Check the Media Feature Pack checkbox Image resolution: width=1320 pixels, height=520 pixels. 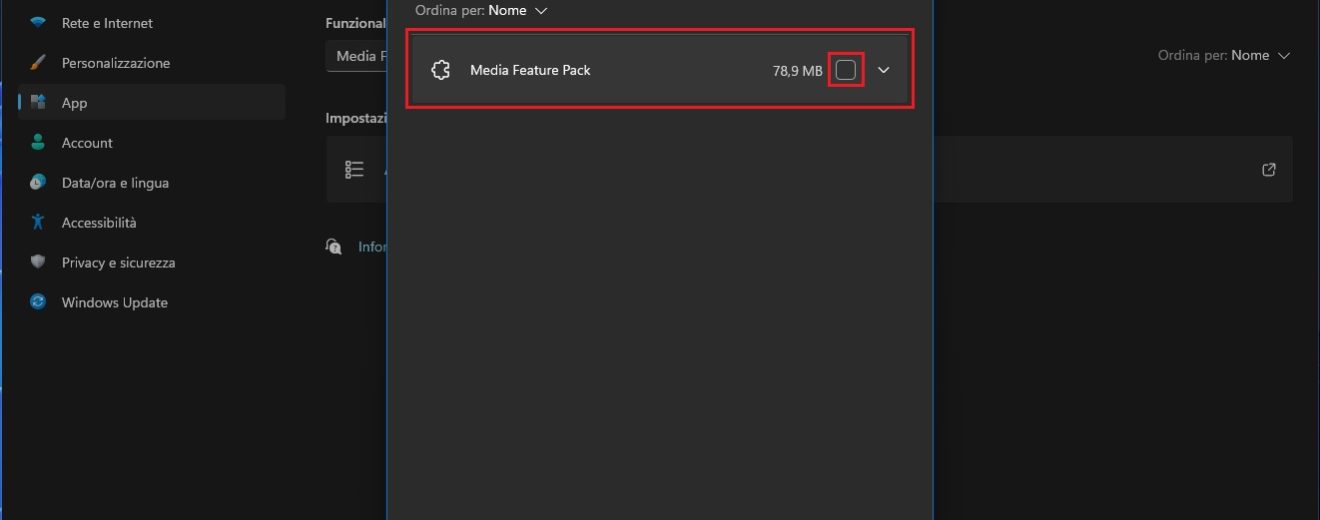845,70
